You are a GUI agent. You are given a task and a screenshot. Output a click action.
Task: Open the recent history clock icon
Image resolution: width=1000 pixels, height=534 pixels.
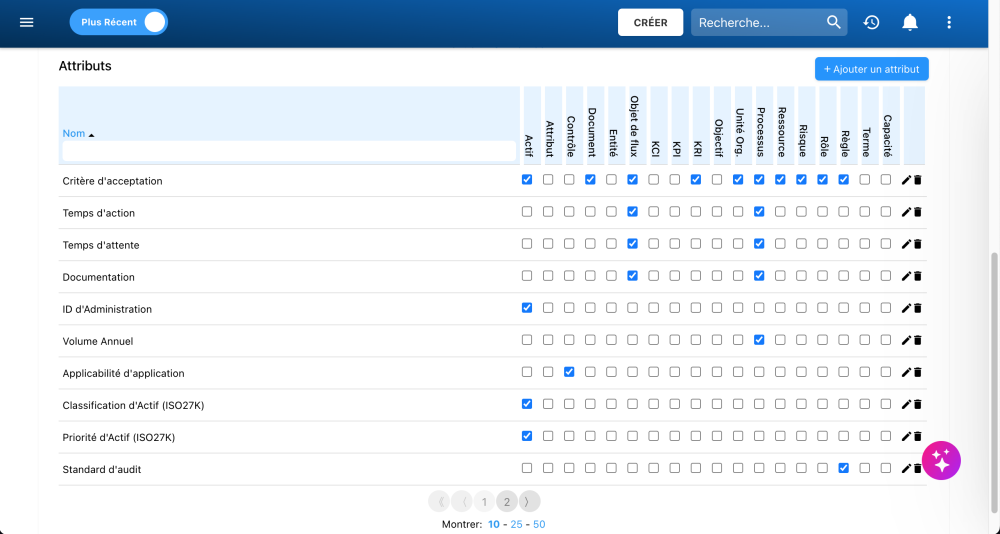click(x=871, y=22)
